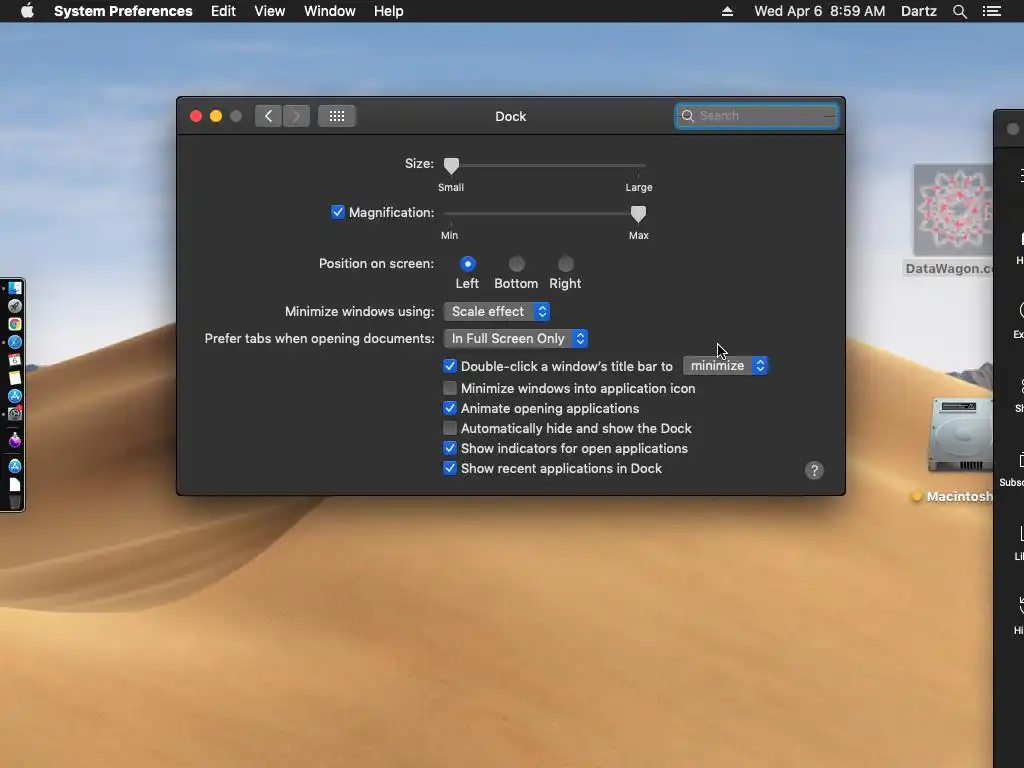Open the Edit menu
The image size is (1024, 768).
(223, 11)
